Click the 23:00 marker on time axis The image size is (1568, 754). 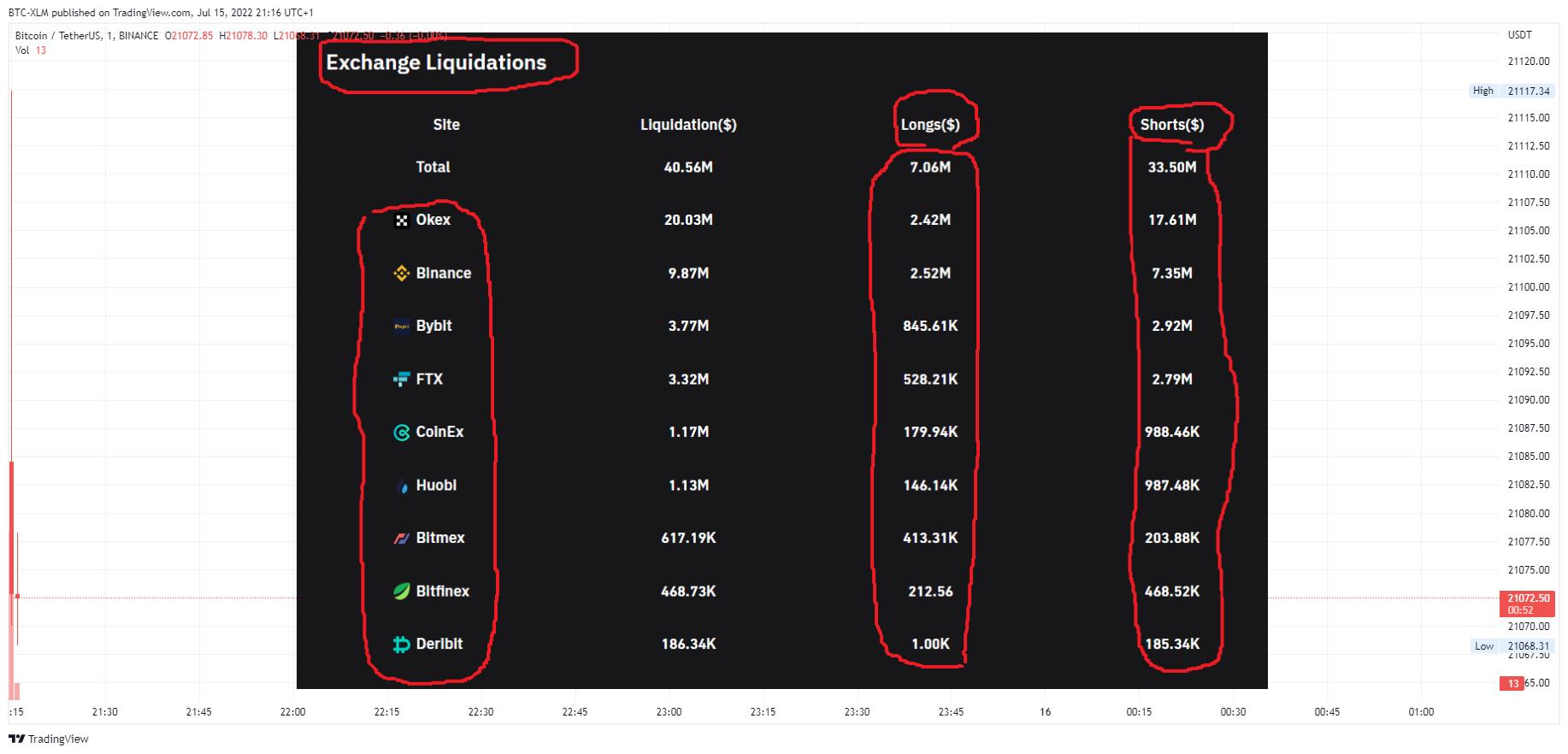(x=669, y=712)
